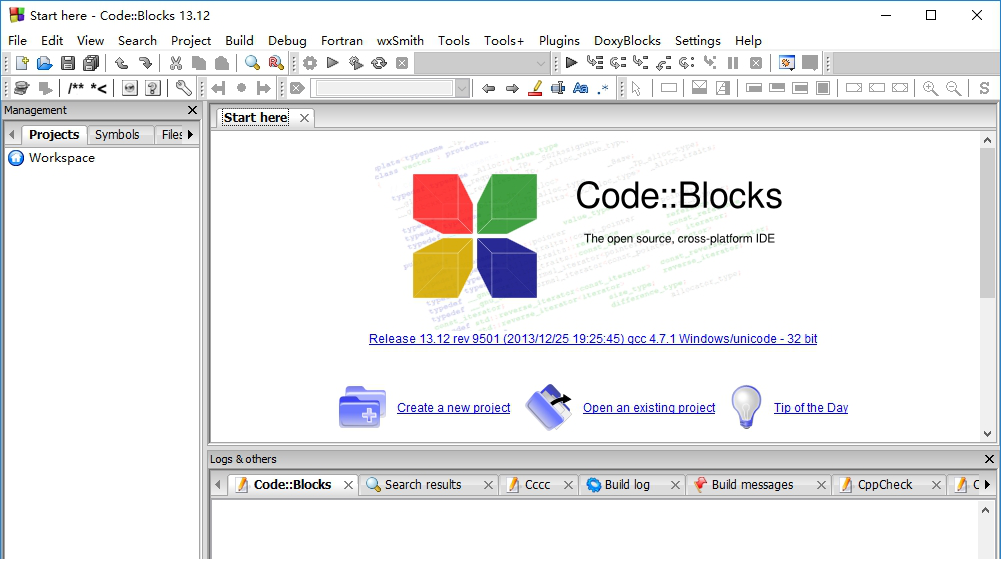1001x581 pixels.
Task: Click the Run to cursor debug icon
Action: tap(595, 63)
